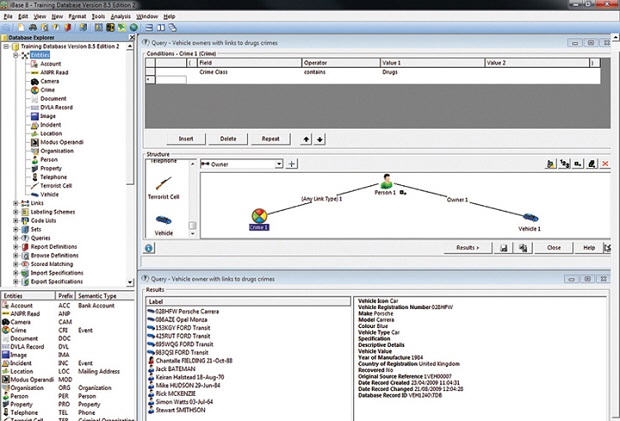Open the Owner link type dropdown
Screen dimensions: 620x421
(x=279, y=164)
